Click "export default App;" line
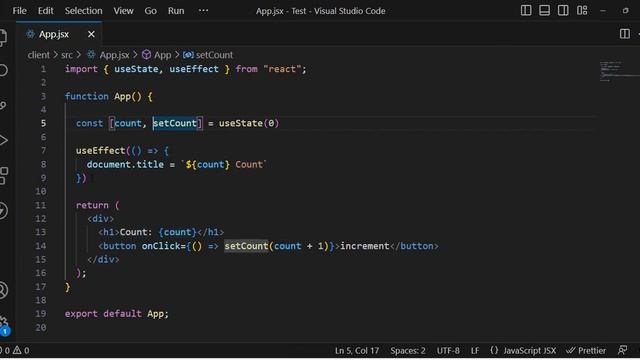Screen dimensions: 640x360 (116, 313)
